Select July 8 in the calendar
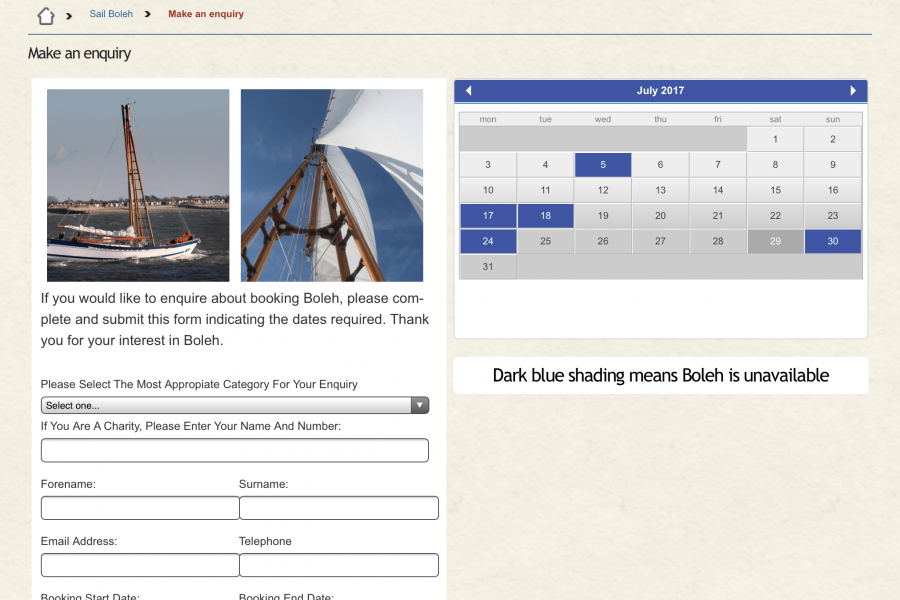This screenshot has width=900, height=600. (775, 165)
